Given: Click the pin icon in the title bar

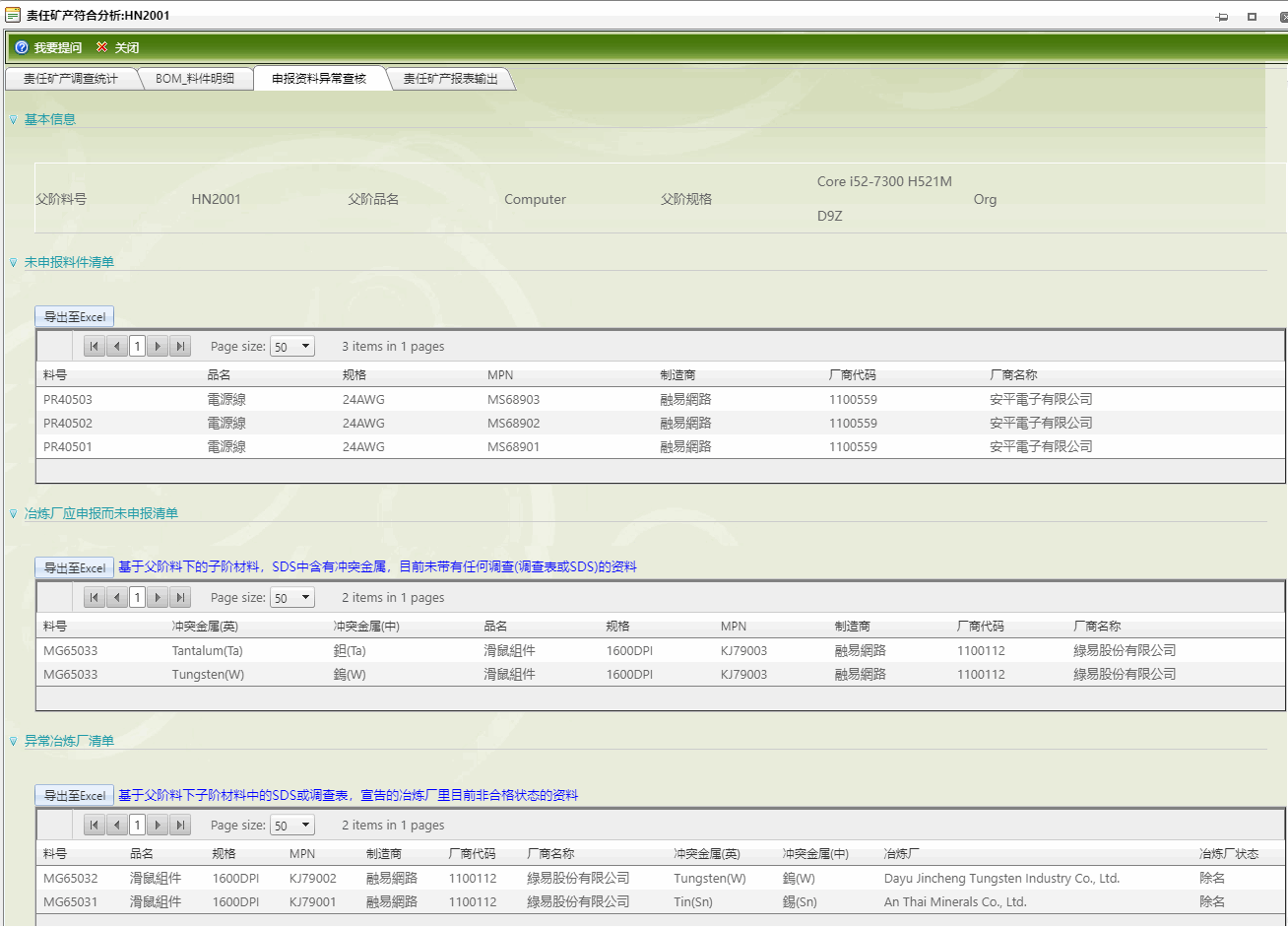Looking at the screenshot, I should point(1222,17).
